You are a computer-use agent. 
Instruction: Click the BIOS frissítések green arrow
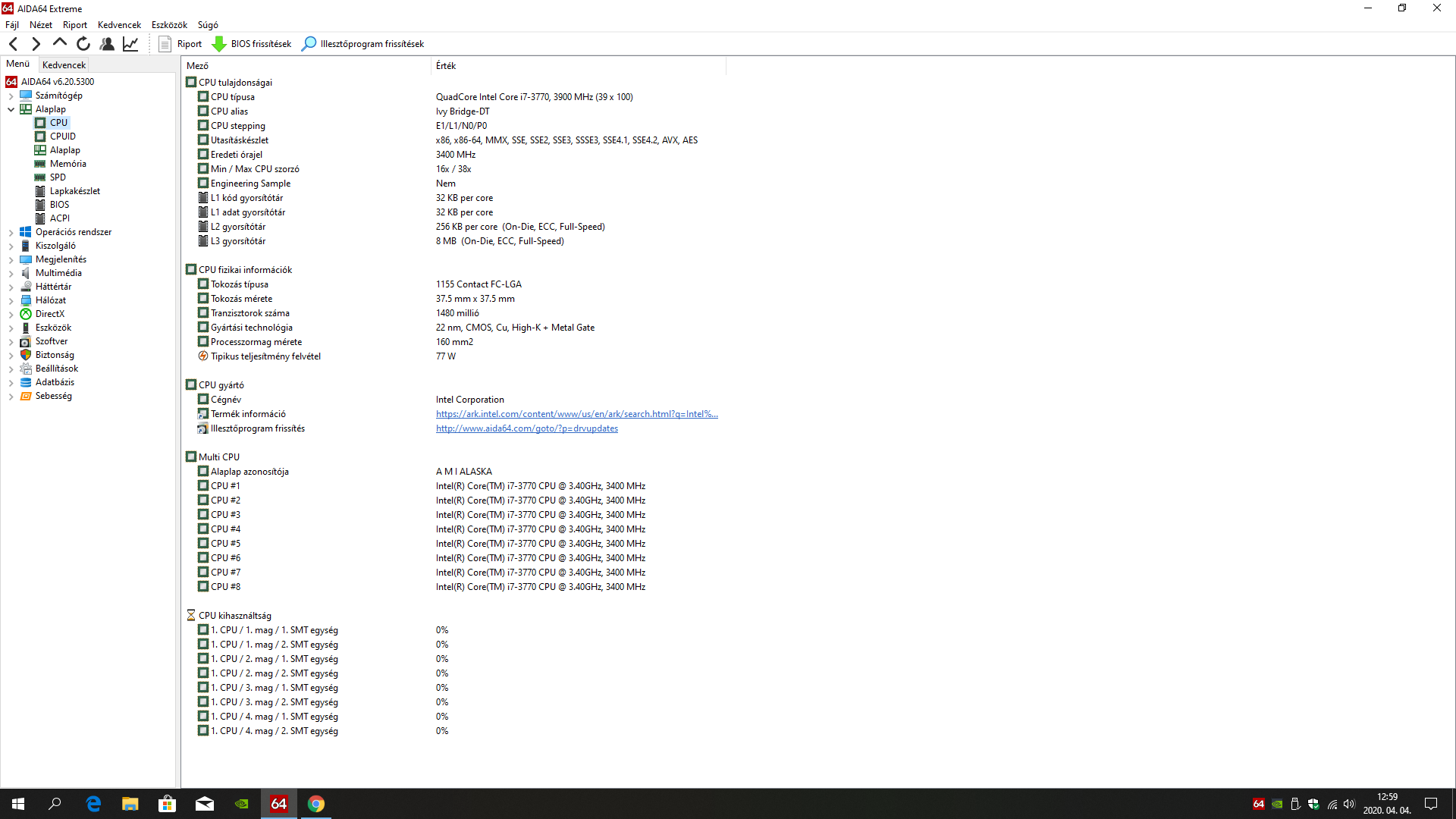pyautogui.click(x=219, y=44)
